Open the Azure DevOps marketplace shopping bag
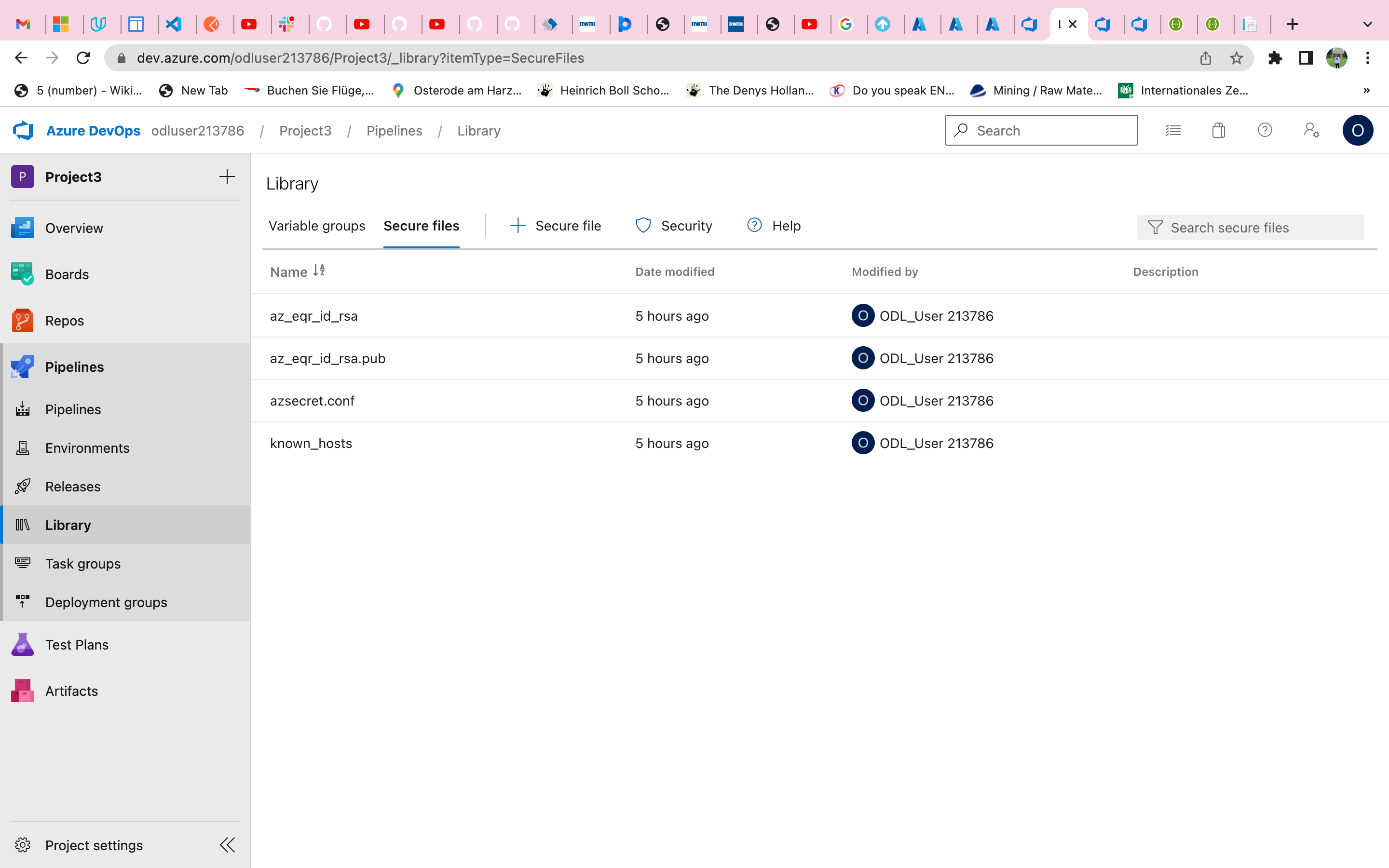The height and width of the screenshot is (868, 1389). [1218, 130]
